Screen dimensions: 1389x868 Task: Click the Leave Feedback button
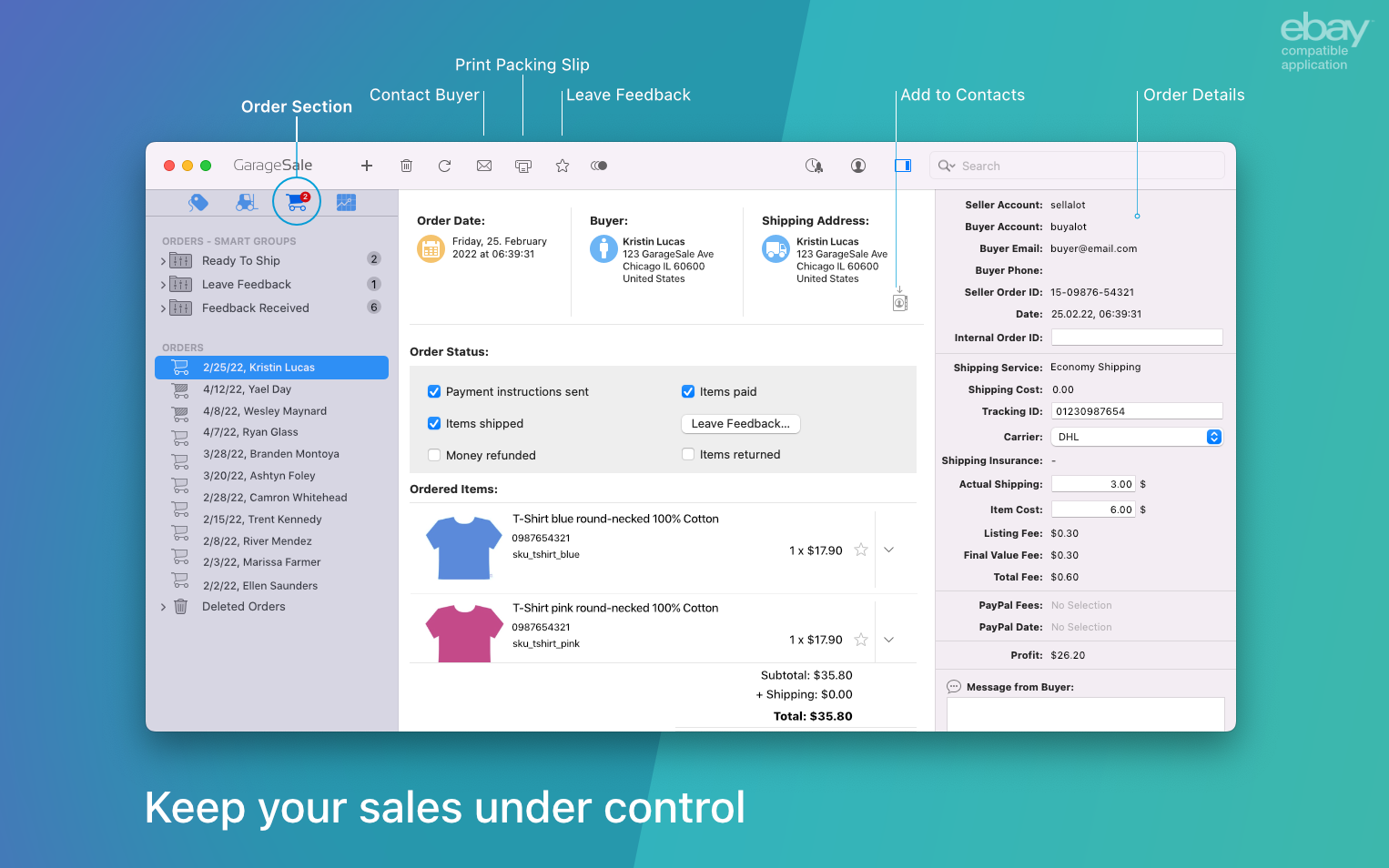(740, 424)
